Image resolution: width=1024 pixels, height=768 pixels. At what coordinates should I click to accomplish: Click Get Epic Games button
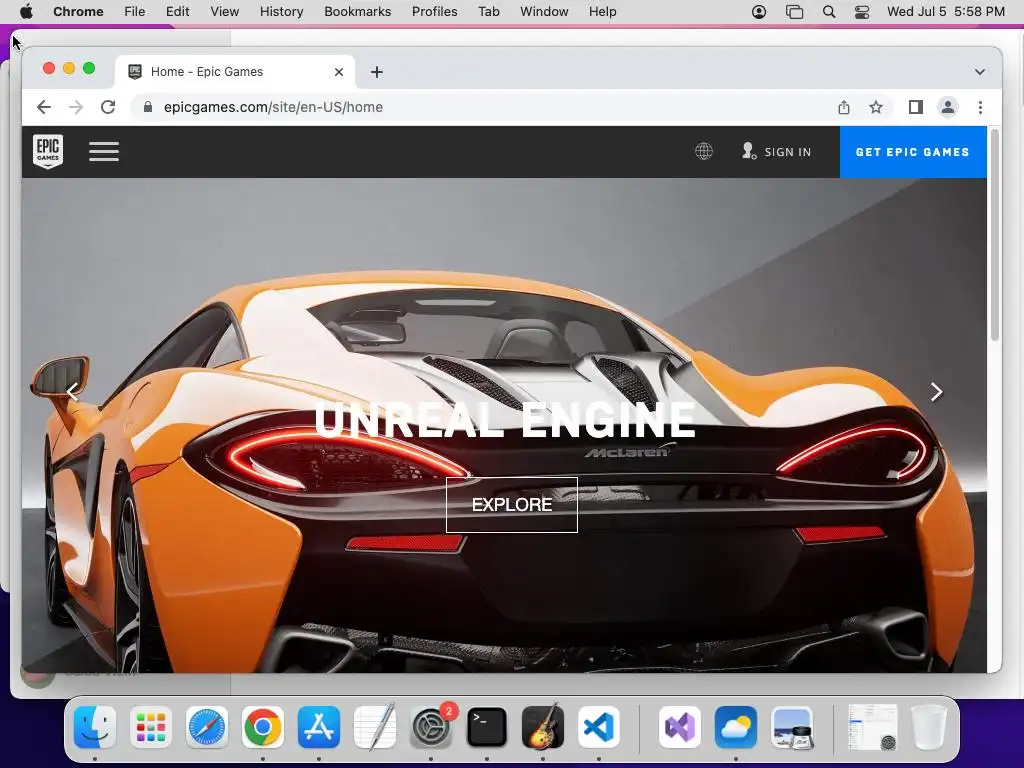[x=912, y=152]
